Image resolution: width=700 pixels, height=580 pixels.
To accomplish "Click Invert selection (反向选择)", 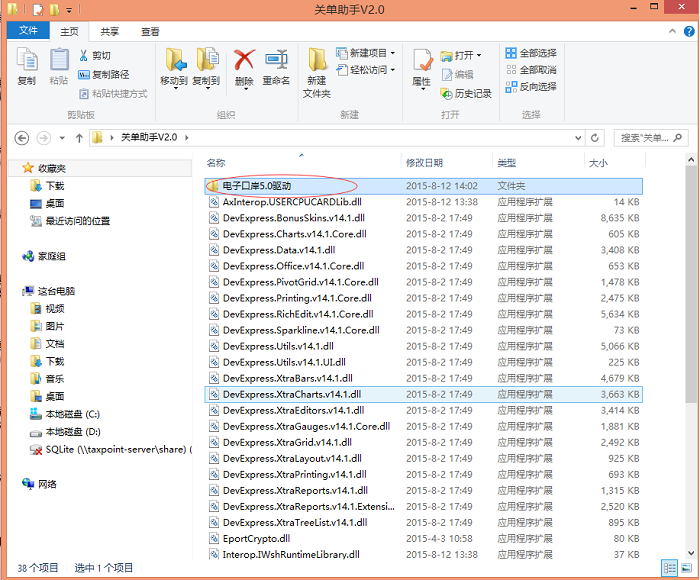I will 531,87.
